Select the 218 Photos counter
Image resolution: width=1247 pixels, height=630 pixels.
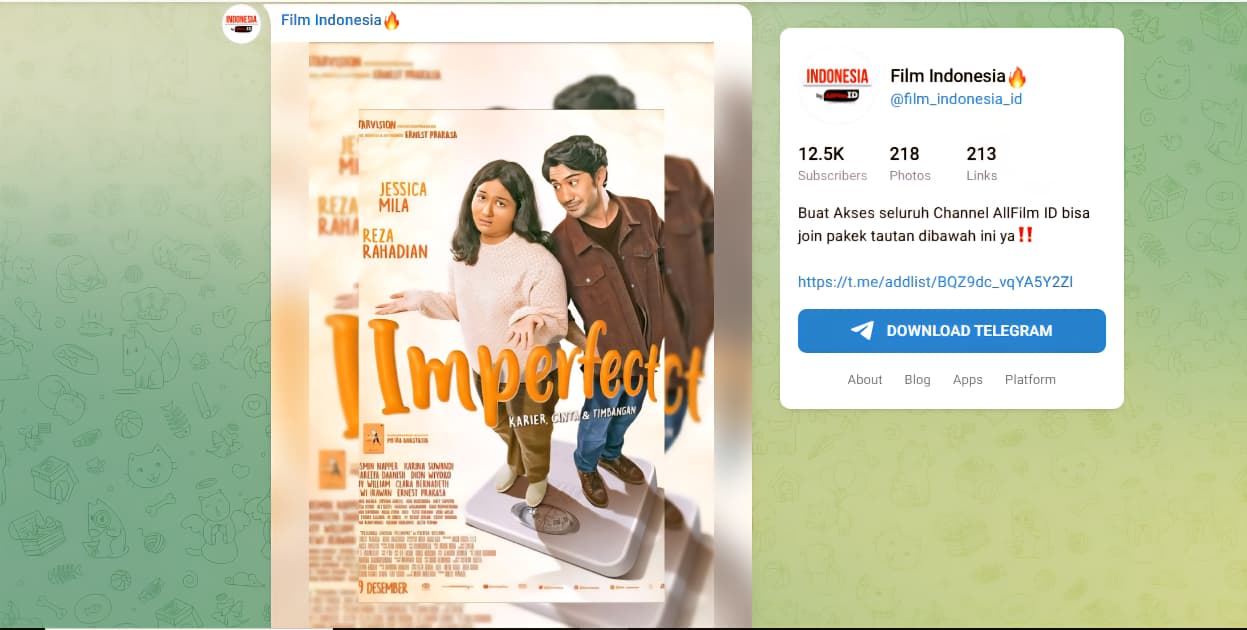910,164
